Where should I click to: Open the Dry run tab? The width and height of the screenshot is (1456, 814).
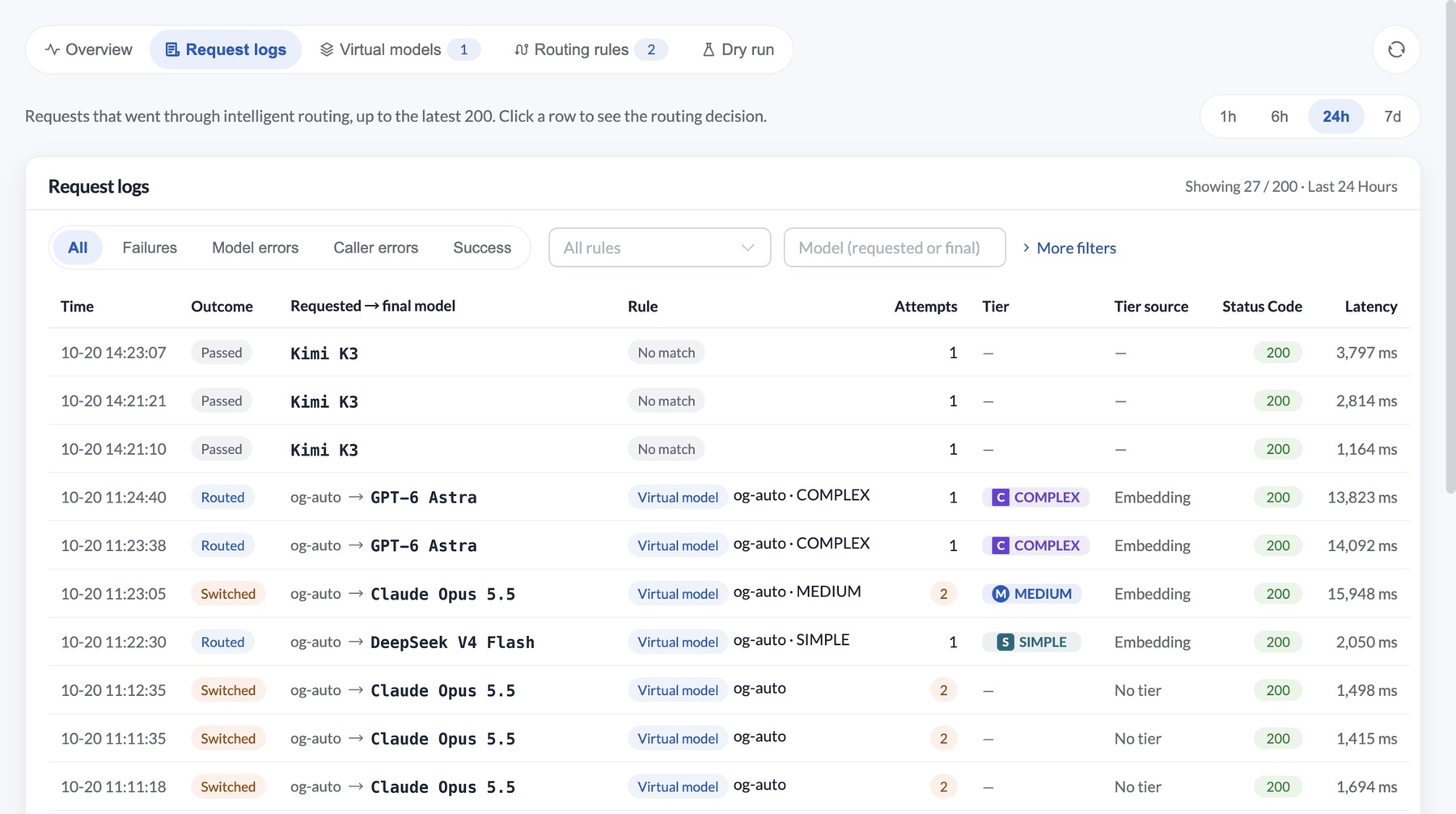point(738,49)
